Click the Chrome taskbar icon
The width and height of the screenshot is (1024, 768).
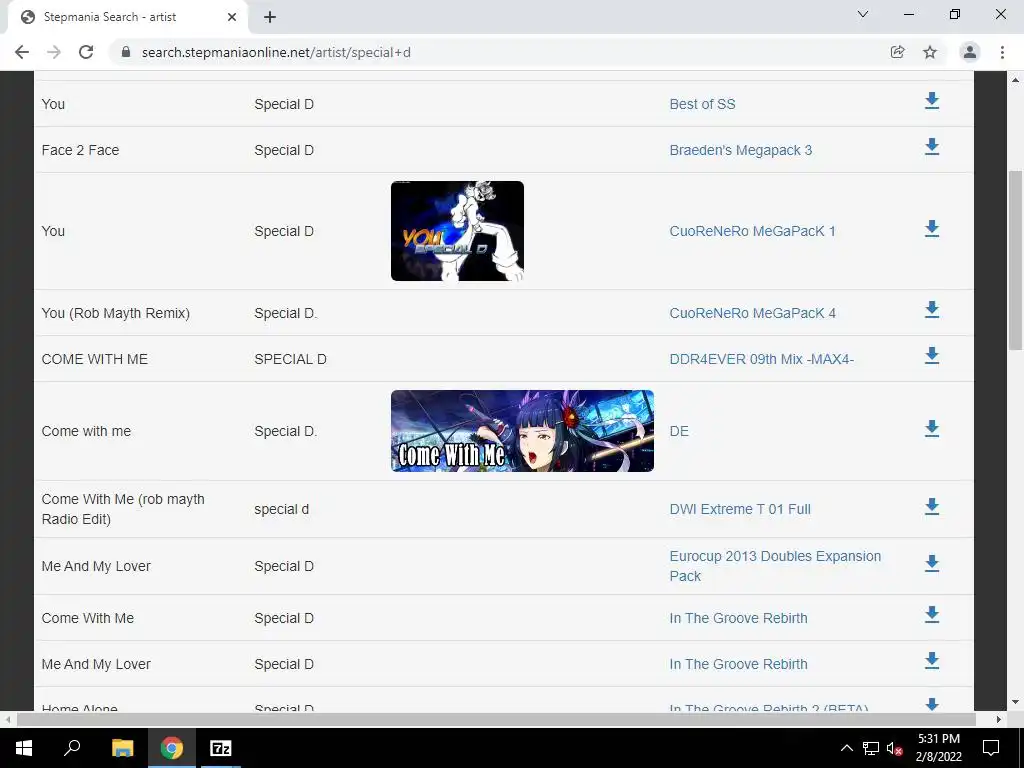(x=172, y=748)
